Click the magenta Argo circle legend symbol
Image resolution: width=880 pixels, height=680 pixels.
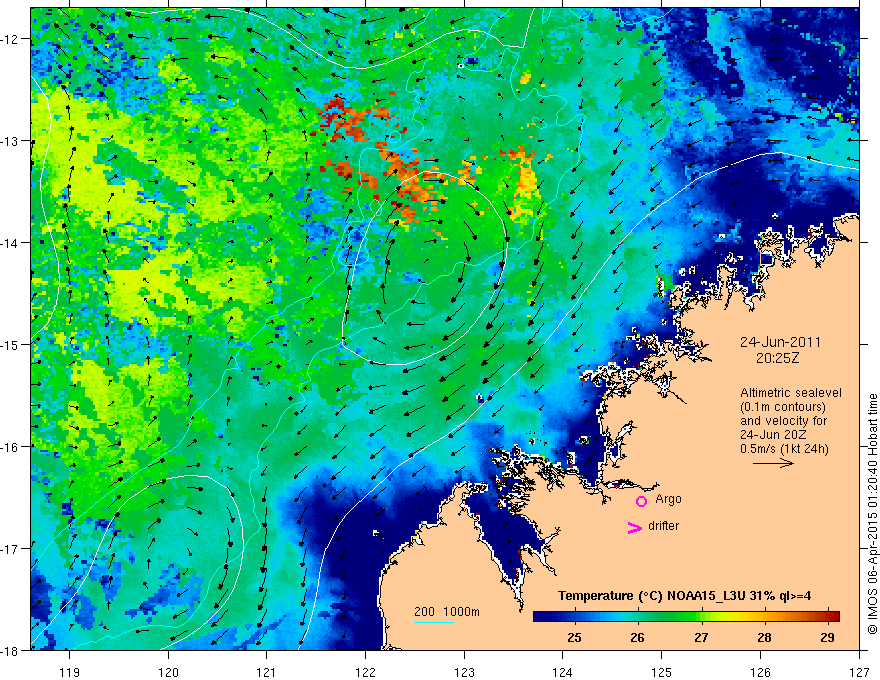coord(641,501)
